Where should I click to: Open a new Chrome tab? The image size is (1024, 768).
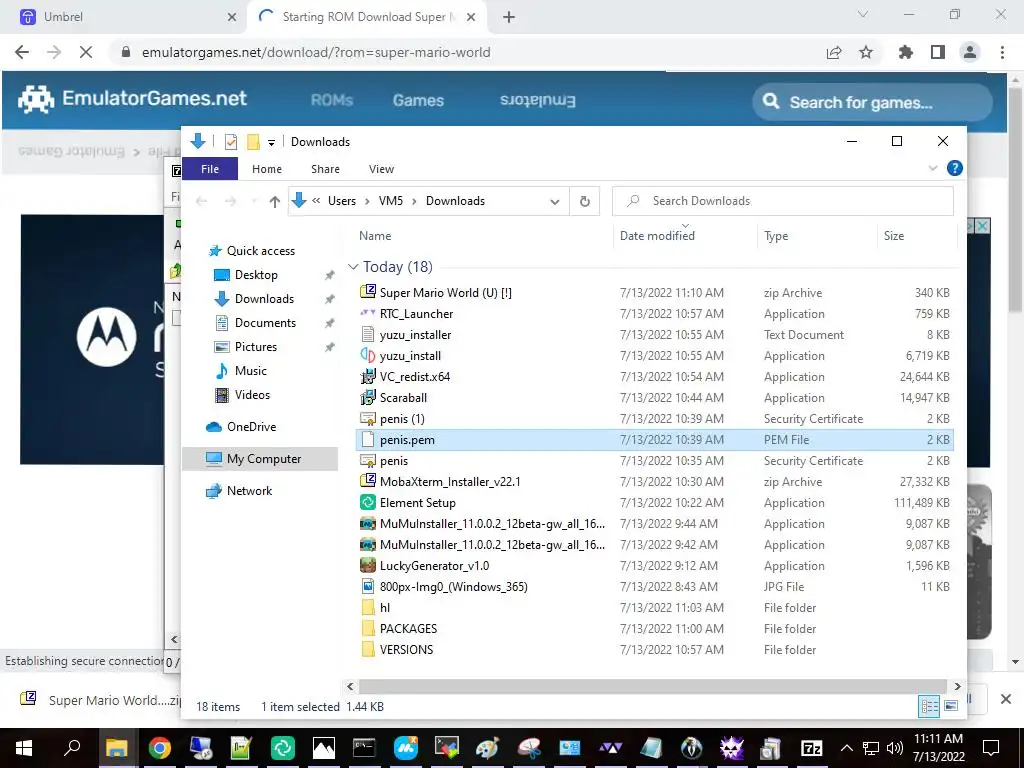pos(509,17)
